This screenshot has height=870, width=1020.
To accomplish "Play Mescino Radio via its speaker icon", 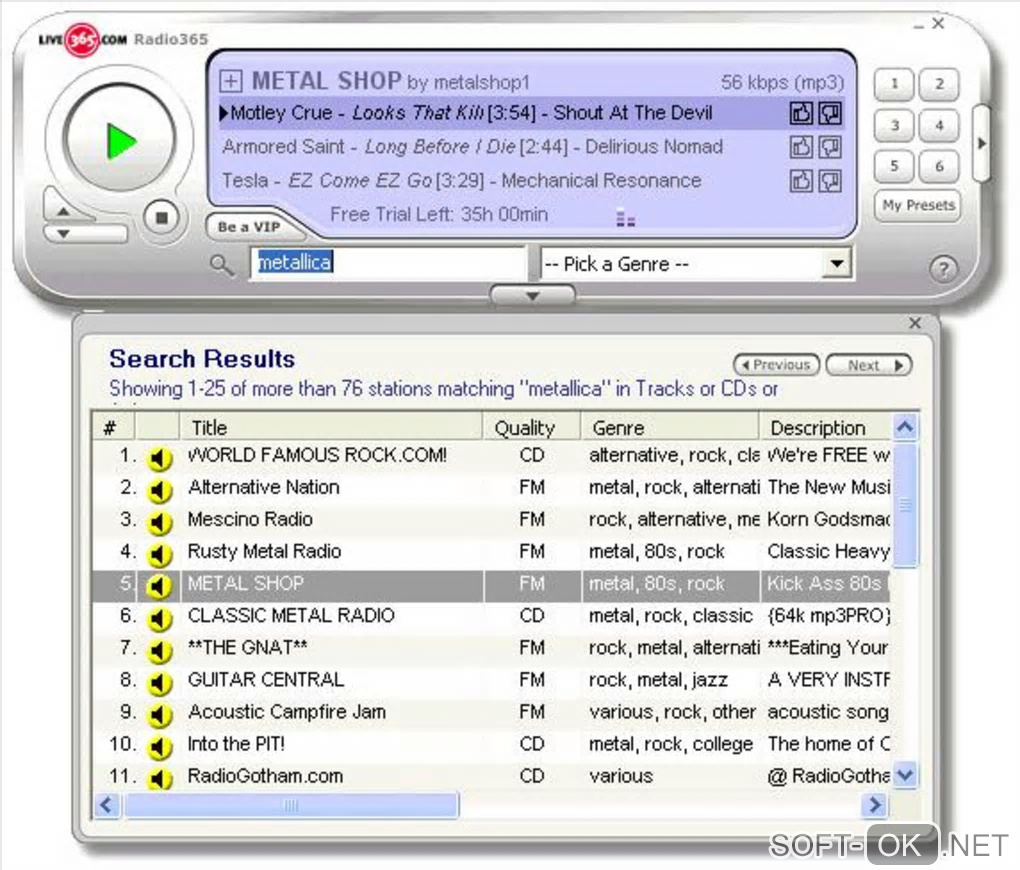I will 159,523.
